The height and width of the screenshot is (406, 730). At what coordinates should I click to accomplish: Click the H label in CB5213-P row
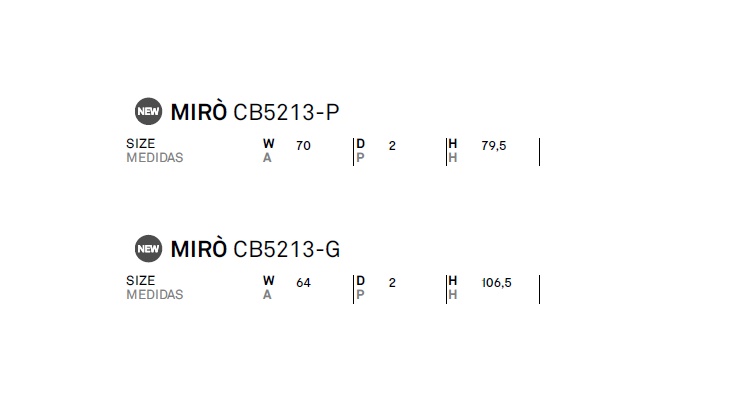pos(453,143)
